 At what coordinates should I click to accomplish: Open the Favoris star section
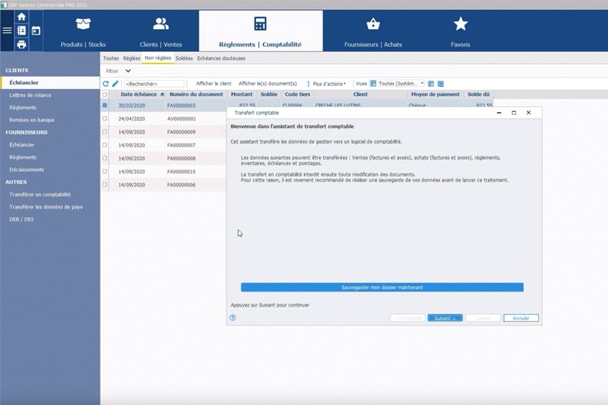click(460, 30)
